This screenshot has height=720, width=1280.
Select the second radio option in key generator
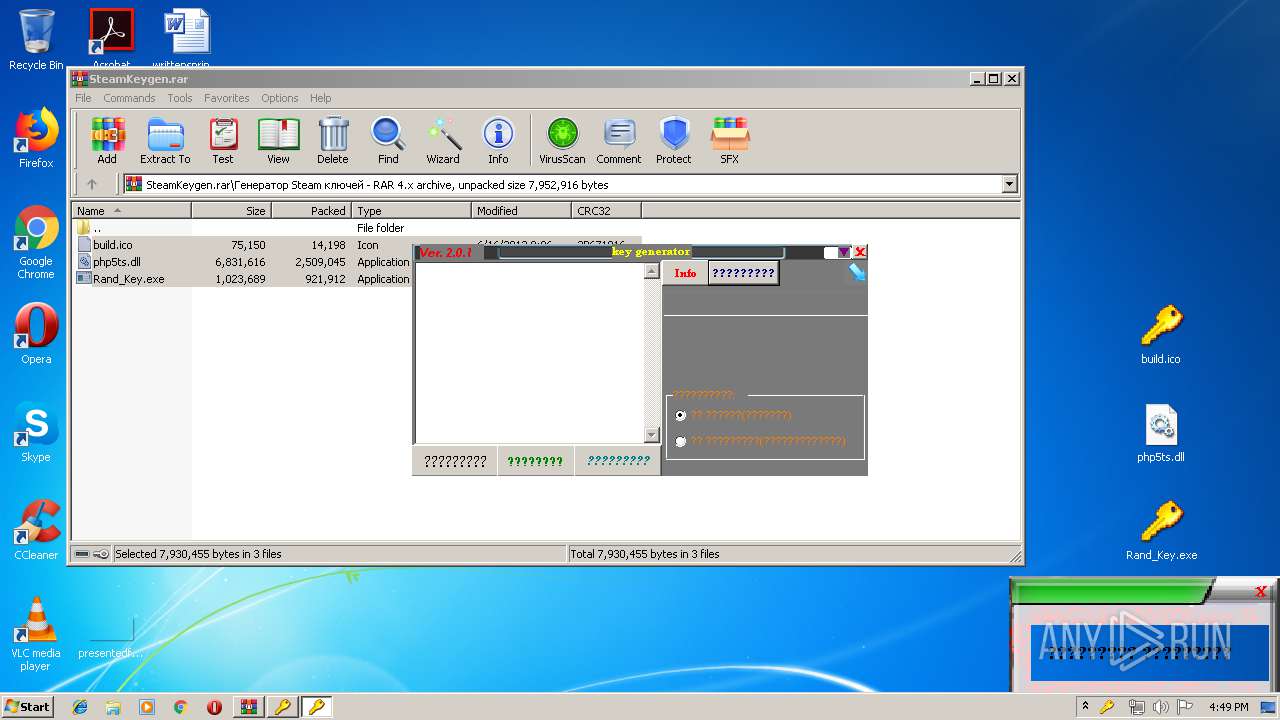click(x=681, y=441)
